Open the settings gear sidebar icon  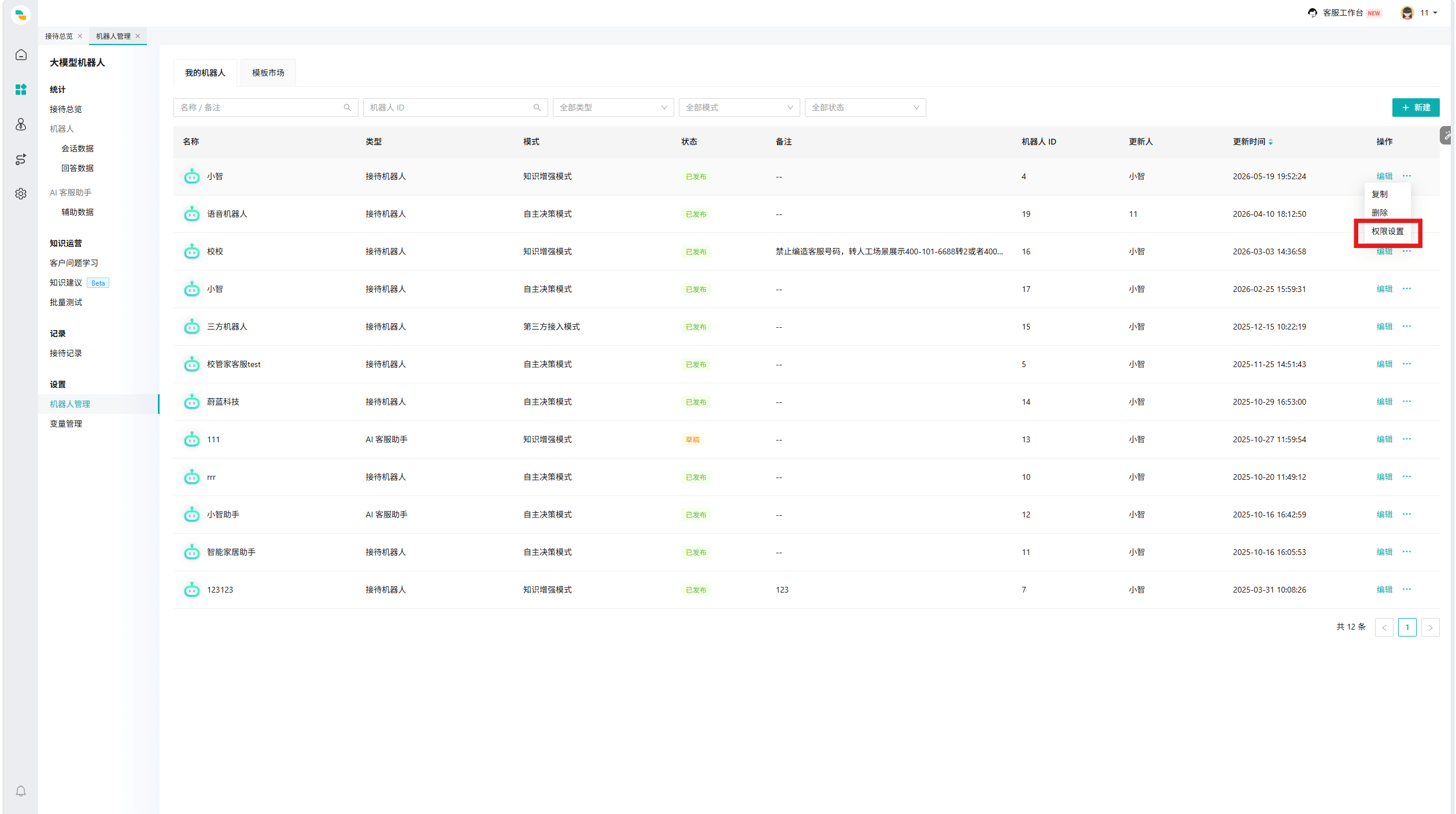click(21, 194)
